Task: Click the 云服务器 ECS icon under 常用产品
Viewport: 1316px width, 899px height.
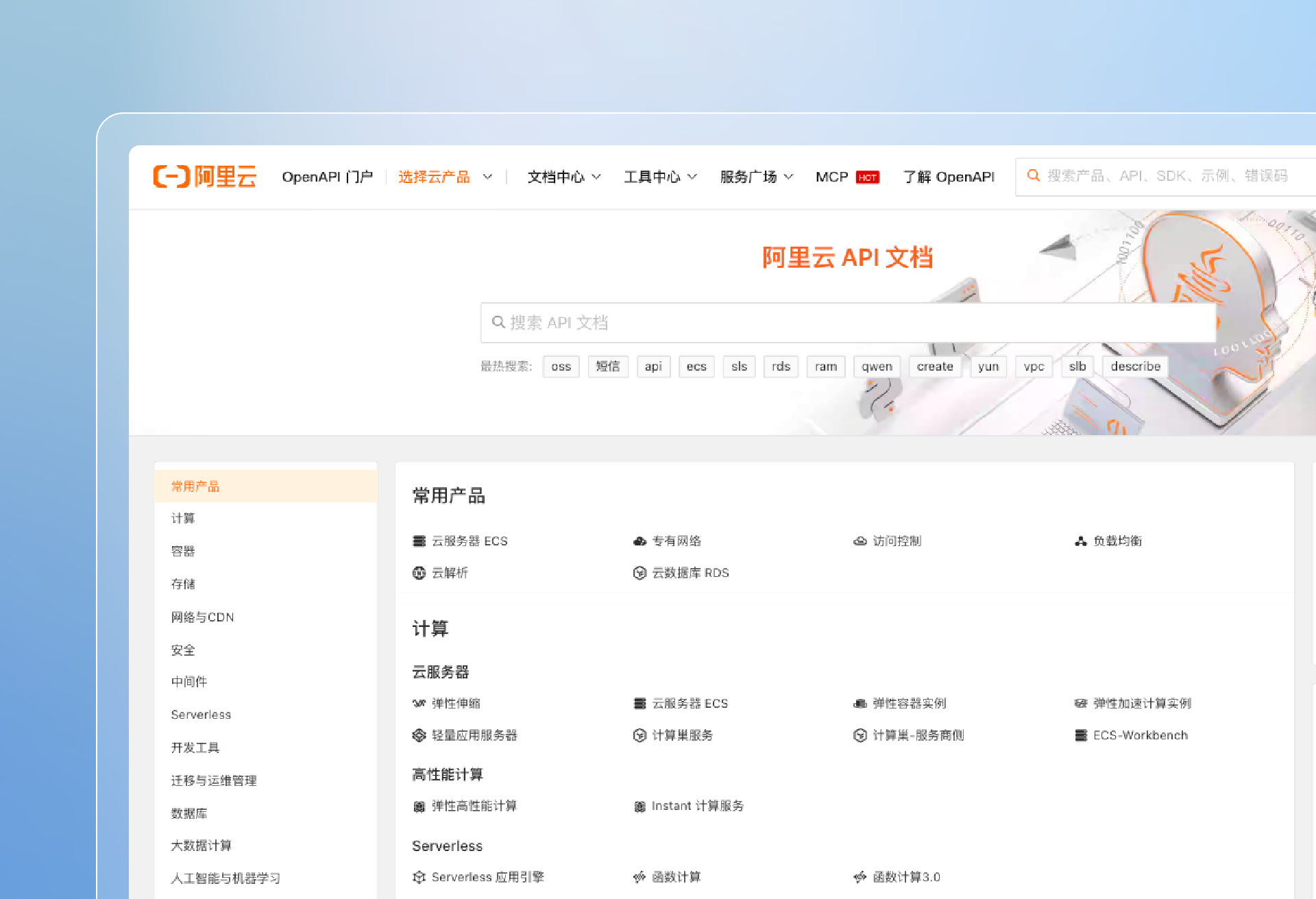Action: click(x=419, y=541)
